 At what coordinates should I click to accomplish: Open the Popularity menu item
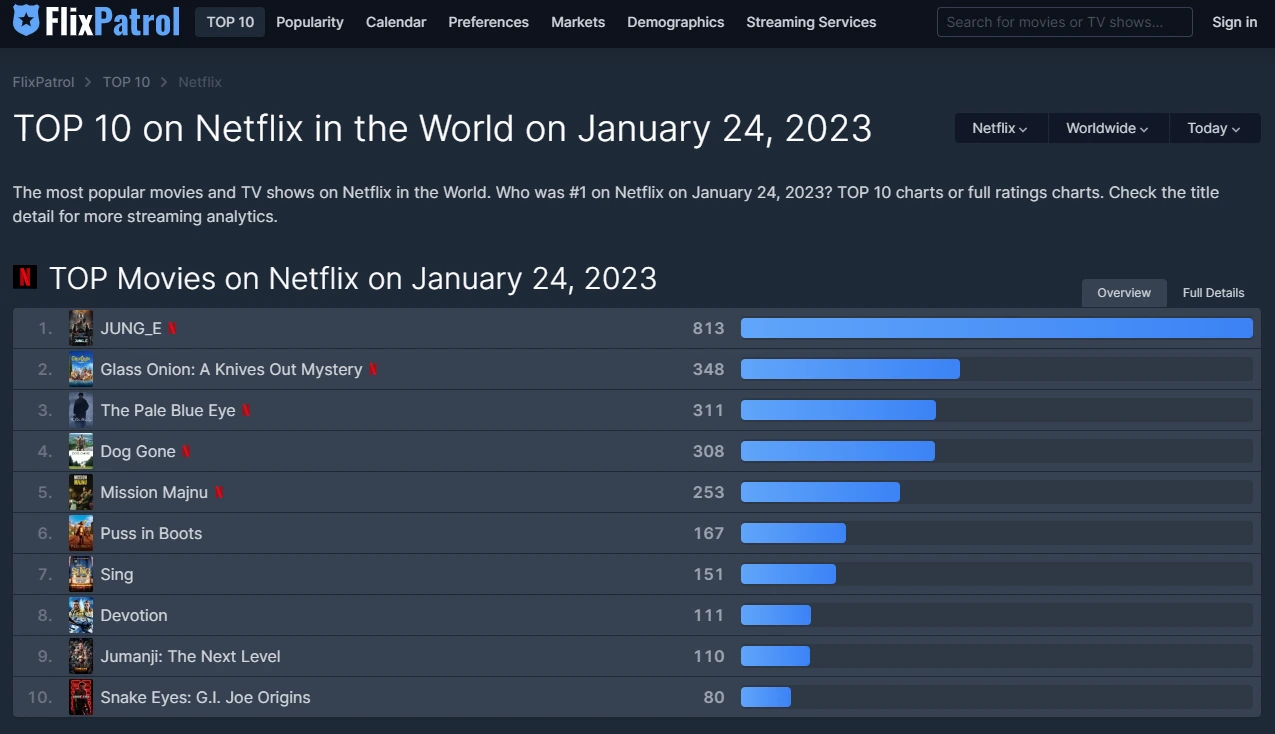click(x=310, y=21)
